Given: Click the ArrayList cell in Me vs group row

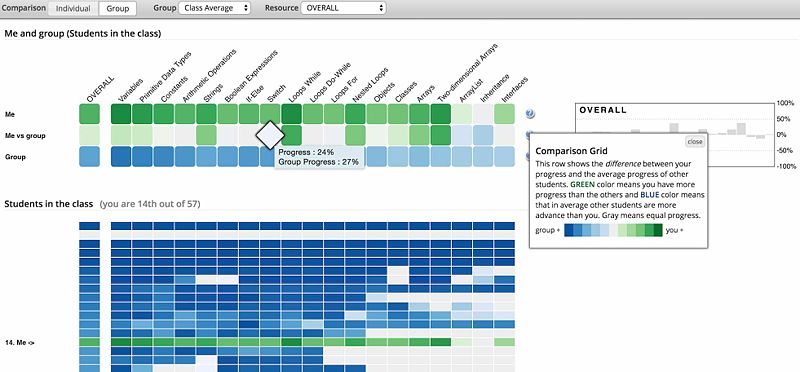Looking at the screenshot, I should (461, 135).
